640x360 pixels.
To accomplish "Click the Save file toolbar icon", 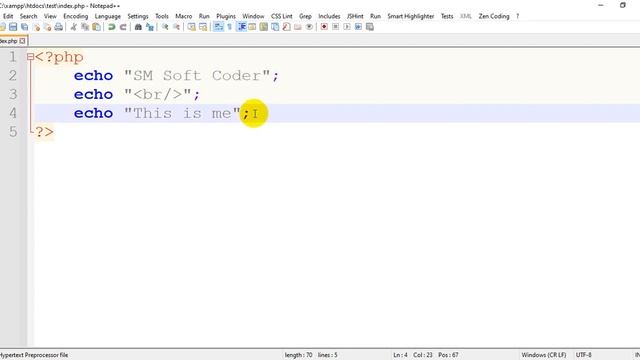I will point(13,27).
